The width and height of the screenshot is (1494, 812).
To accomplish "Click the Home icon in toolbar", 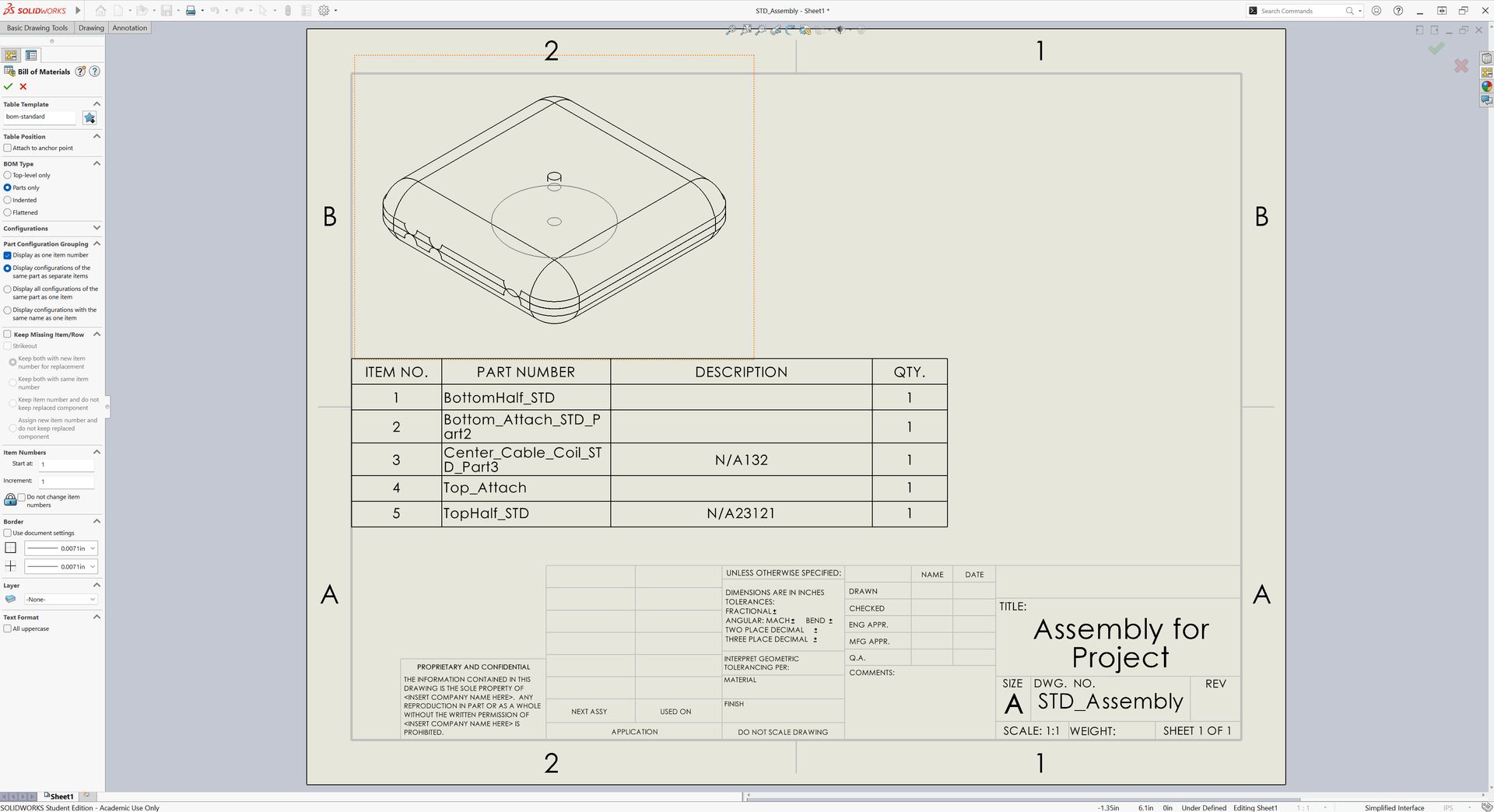I will click(x=100, y=11).
